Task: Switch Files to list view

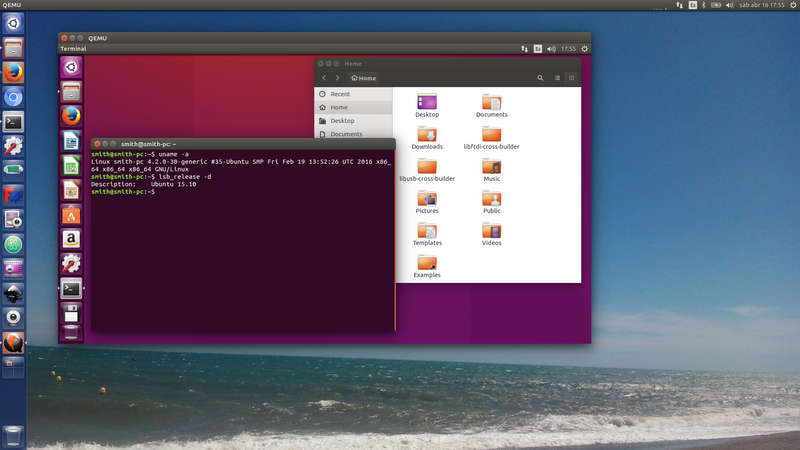Action: 558,78
